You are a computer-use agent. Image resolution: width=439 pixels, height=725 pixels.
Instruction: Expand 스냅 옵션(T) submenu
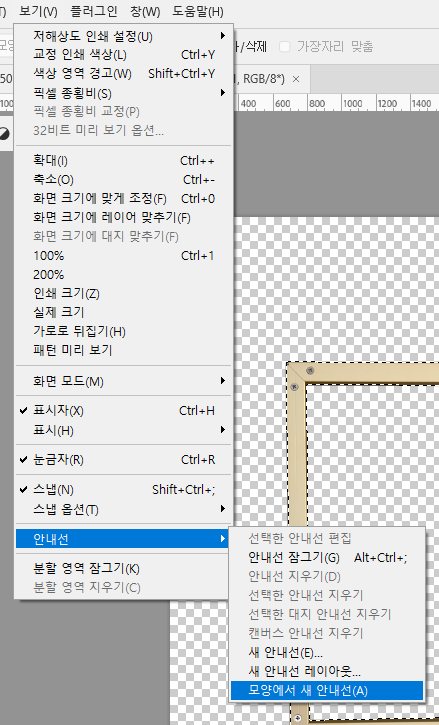124,509
